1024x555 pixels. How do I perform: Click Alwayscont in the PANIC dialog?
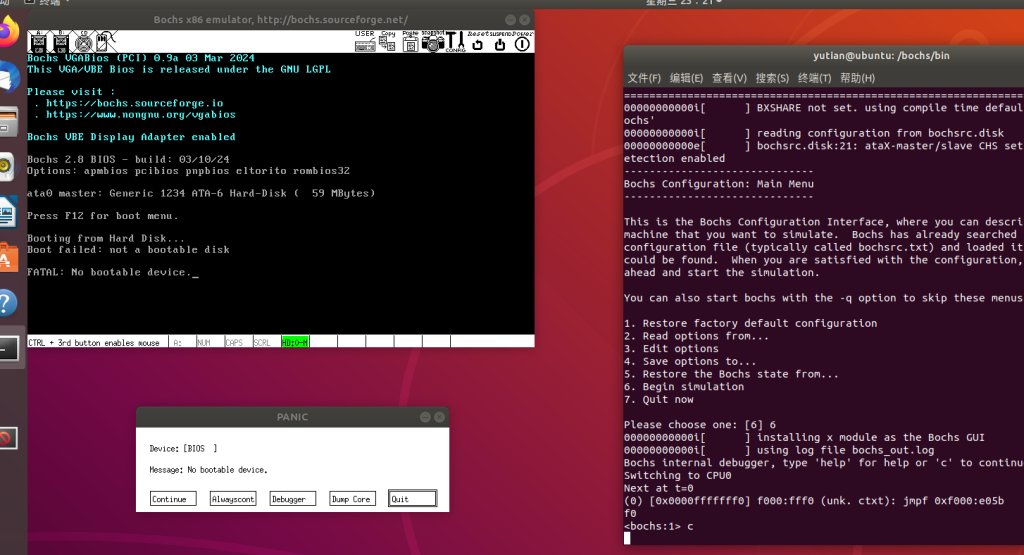point(233,499)
